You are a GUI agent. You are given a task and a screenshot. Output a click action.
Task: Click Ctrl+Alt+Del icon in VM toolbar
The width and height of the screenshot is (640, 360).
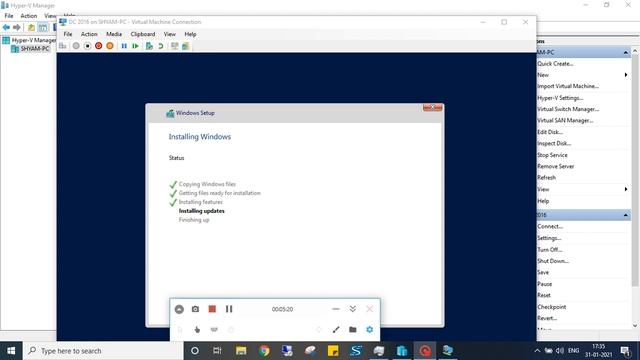(62, 46)
